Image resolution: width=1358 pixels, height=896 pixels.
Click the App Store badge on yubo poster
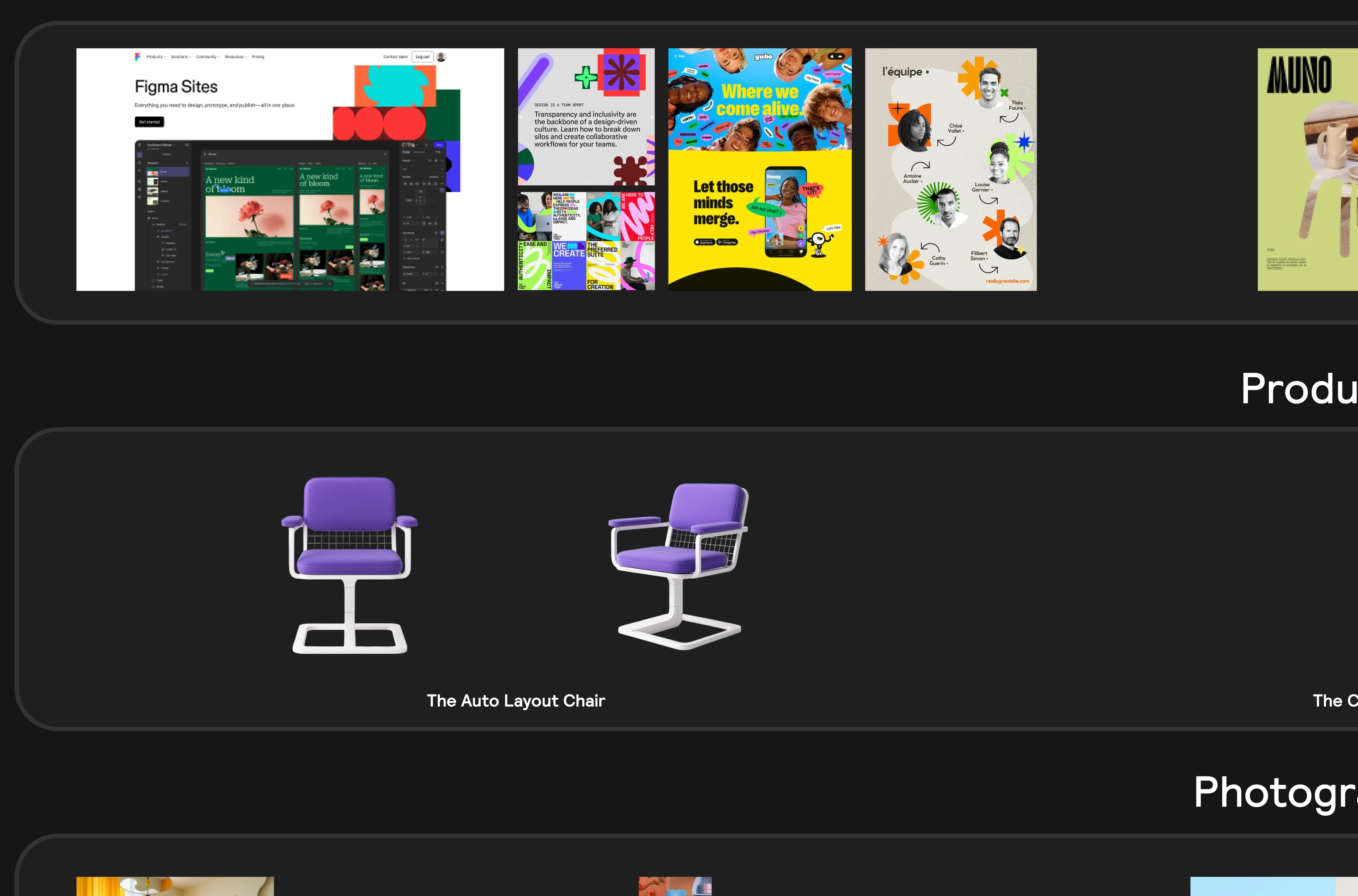pos(704,242)
